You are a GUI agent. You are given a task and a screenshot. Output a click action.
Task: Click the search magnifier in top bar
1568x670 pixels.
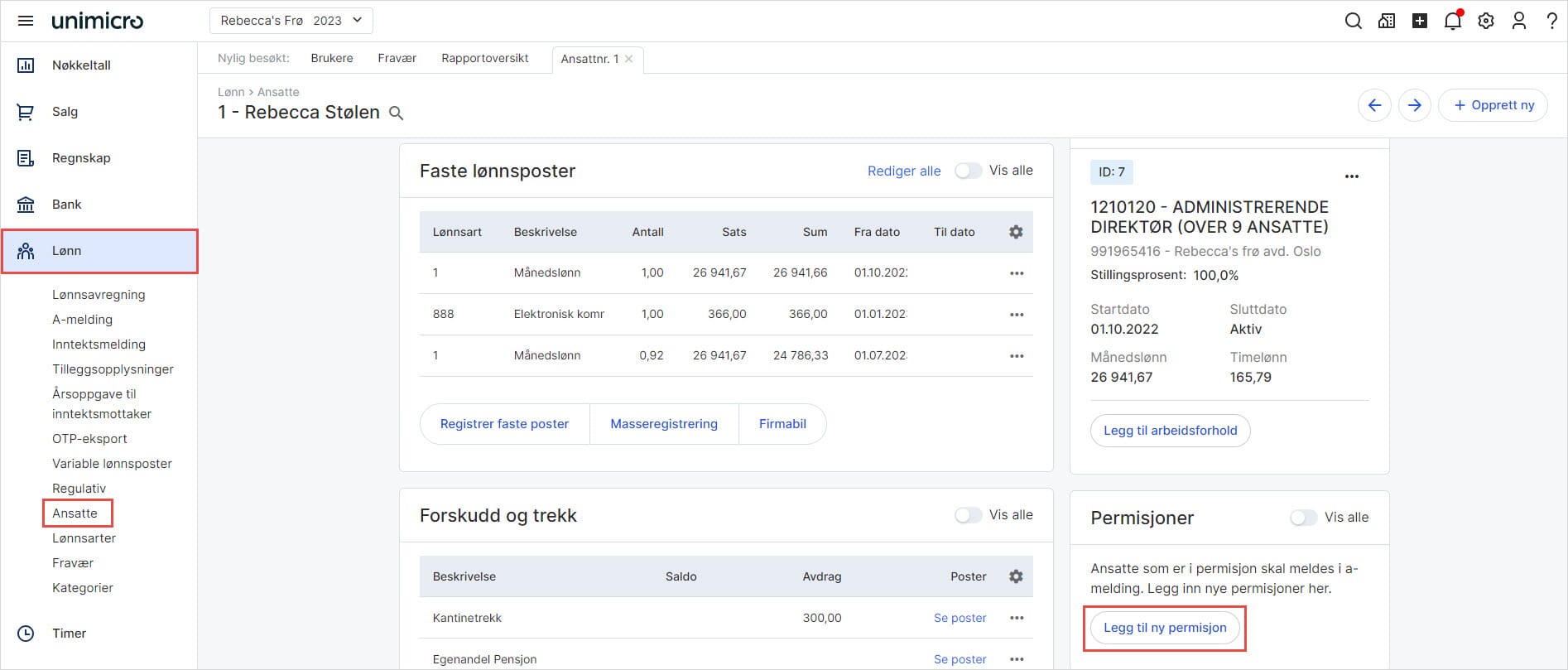point(1353,21)
